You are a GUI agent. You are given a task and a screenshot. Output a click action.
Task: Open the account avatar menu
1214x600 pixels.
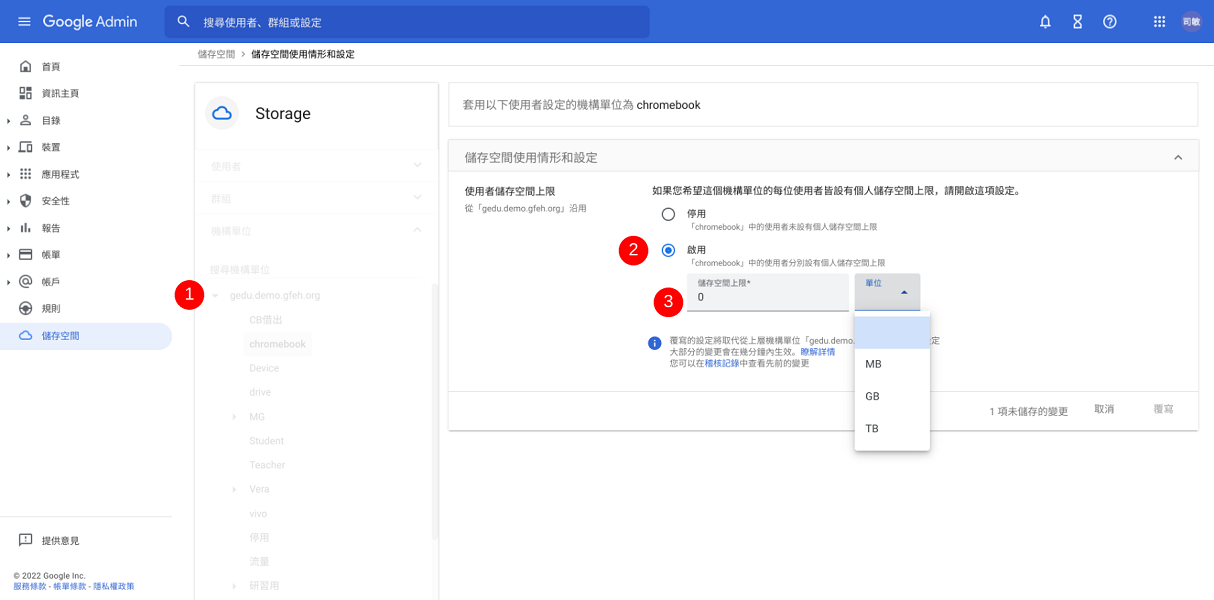(x=1191, y=22)
